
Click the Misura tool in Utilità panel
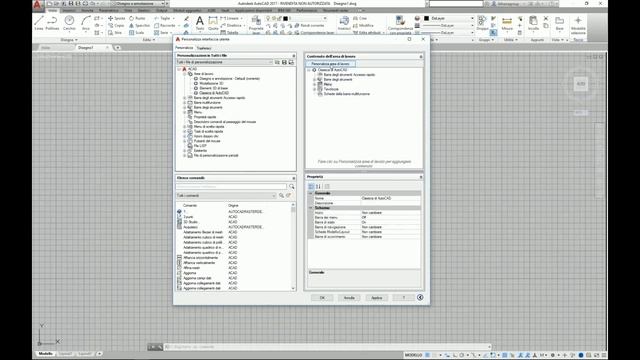[507, 23]
